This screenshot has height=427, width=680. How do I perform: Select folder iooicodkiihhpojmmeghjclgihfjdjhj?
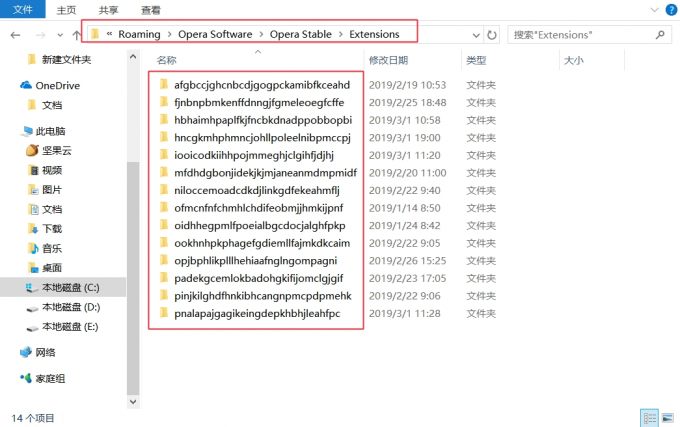(256, 155)
